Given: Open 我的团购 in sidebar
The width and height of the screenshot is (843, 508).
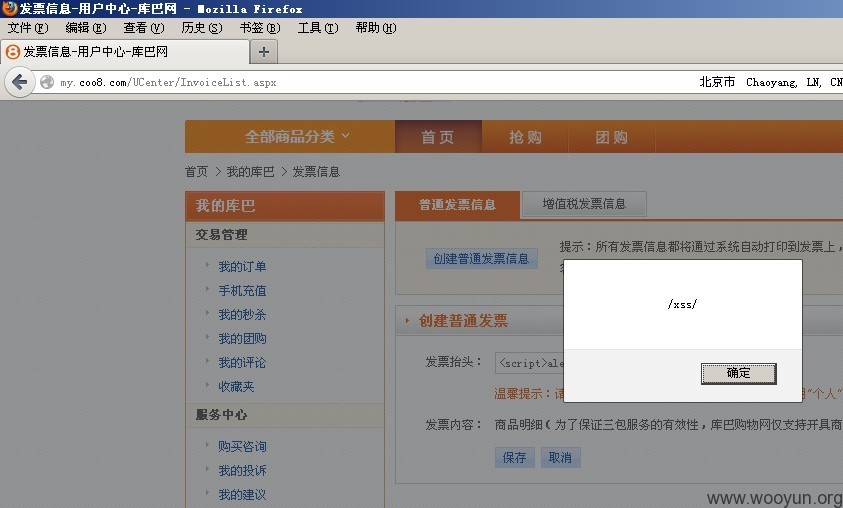Looking at the screenshot, I should pos(242,338).
